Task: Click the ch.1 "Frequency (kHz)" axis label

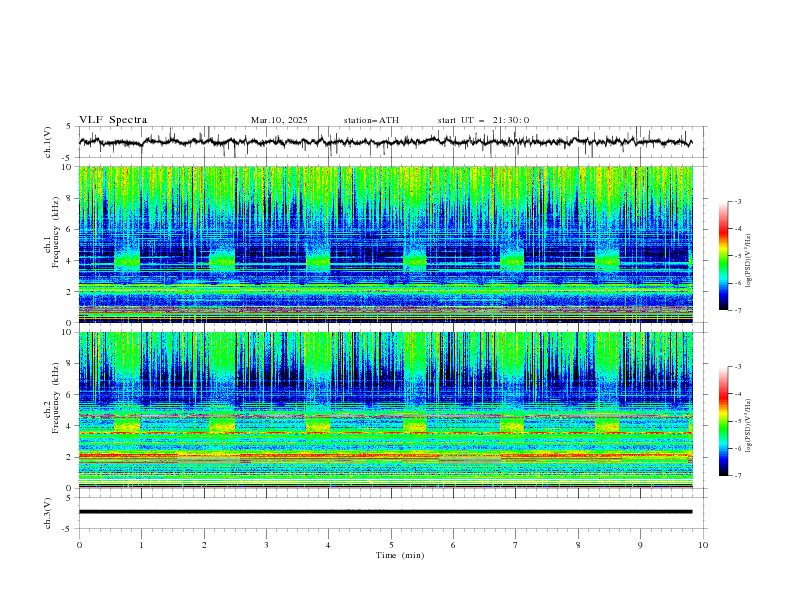Action: pos(56,233)
